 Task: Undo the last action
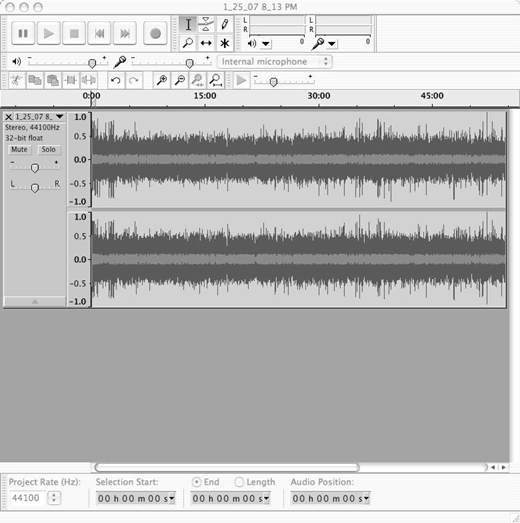pyautogui.click(x=116, y=80)
